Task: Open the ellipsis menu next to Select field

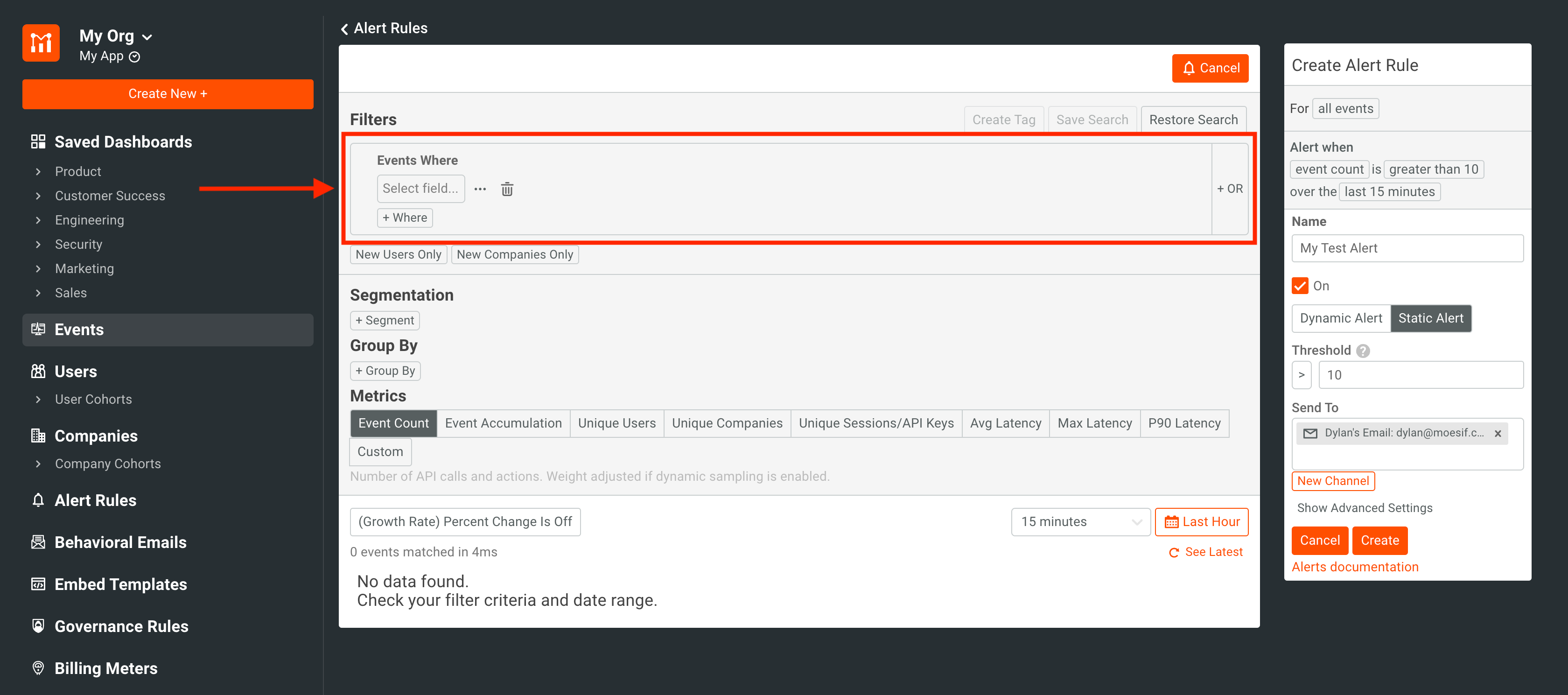Action: pyautogui.click(x=480, y=189)
